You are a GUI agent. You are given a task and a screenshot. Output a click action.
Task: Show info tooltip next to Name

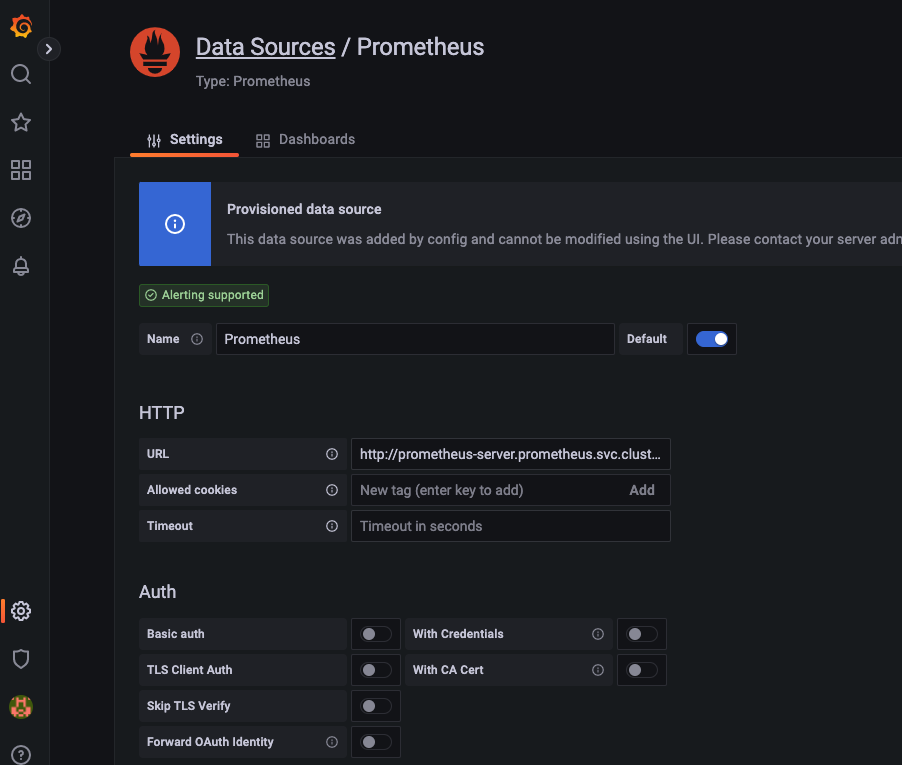(197, 339)
